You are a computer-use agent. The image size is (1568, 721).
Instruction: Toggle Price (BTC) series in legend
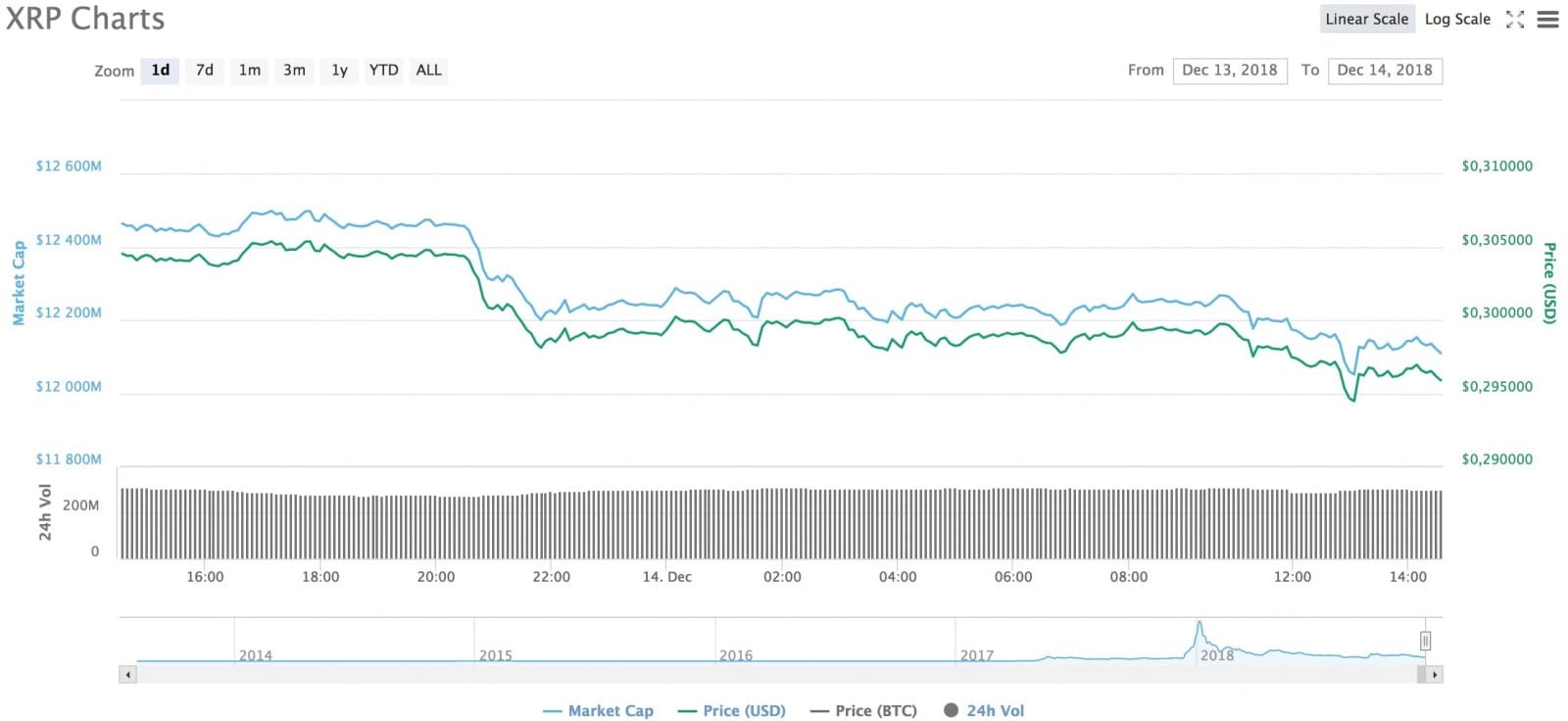click(x=863, y=711)
